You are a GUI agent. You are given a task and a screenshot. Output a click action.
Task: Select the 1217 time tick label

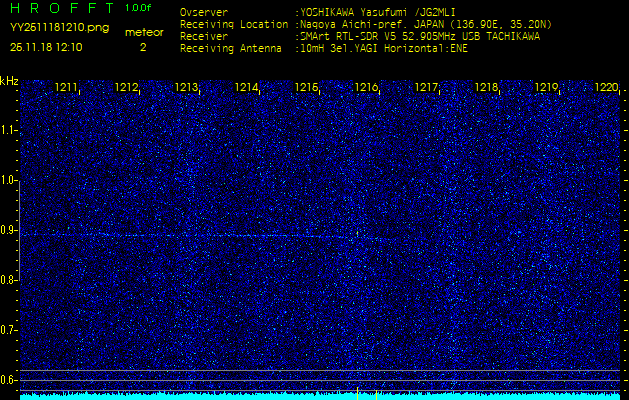coord(426,88)
